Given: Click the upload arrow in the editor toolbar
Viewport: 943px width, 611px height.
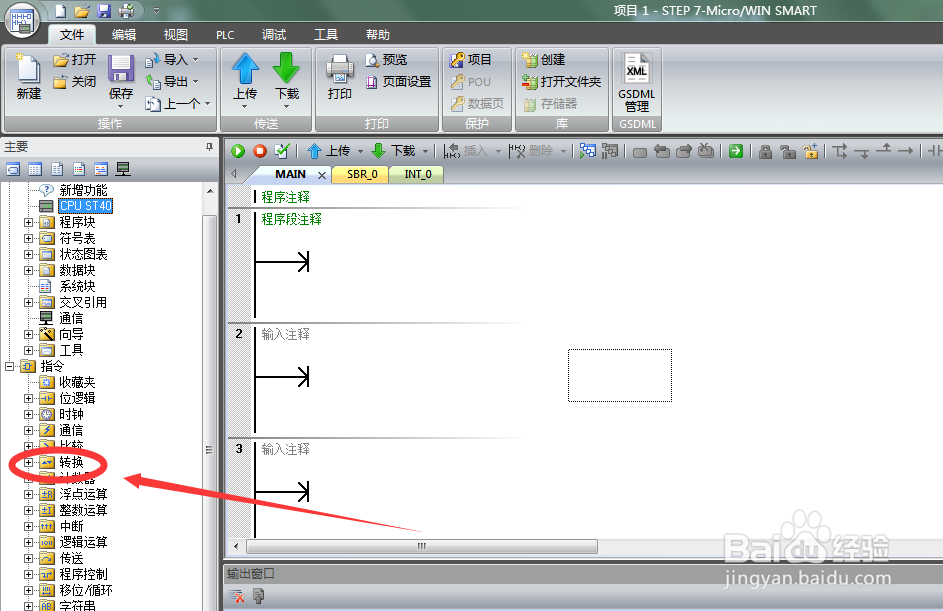Looking at the screenshot, I should coord(314,151).
